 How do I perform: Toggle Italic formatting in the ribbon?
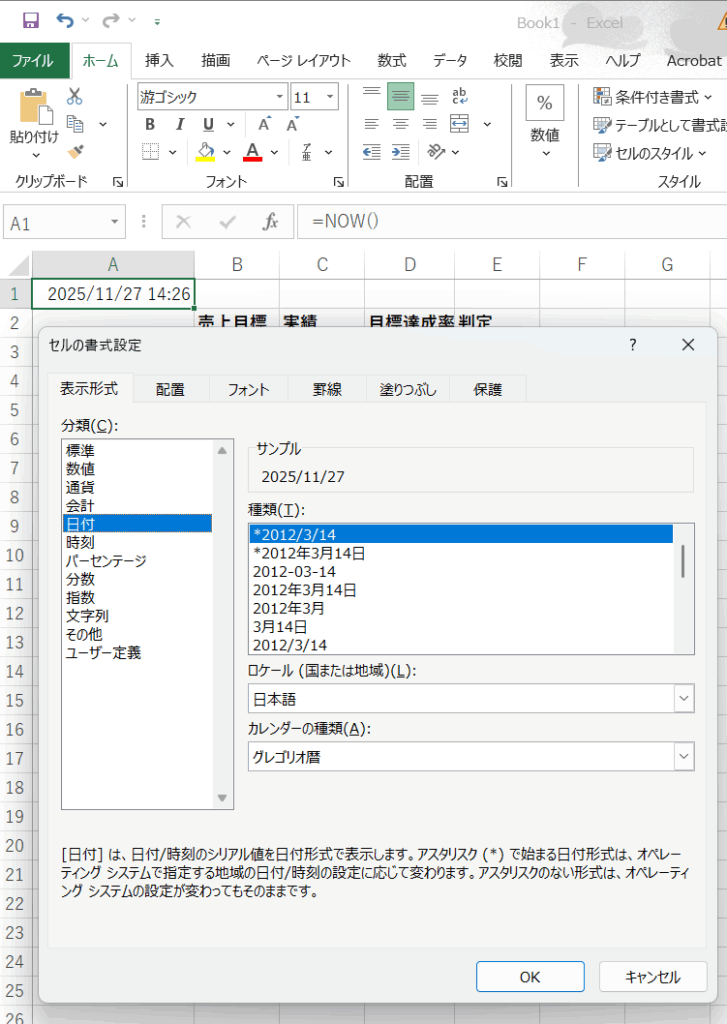(179, 125)
